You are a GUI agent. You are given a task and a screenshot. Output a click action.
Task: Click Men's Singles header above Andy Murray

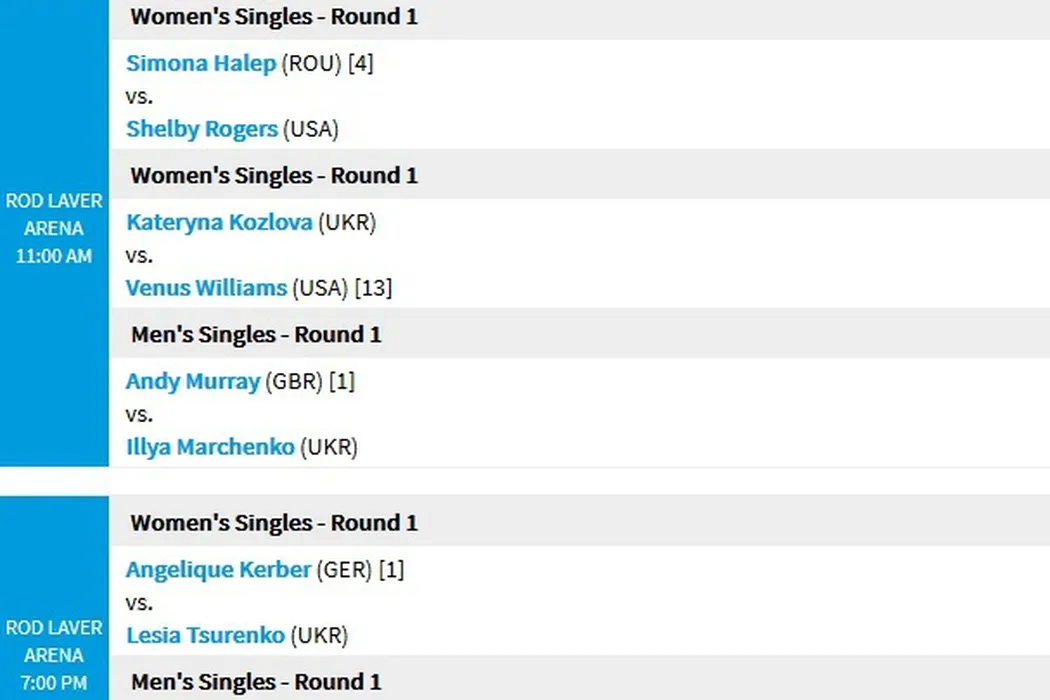click(x=255, y=335)
